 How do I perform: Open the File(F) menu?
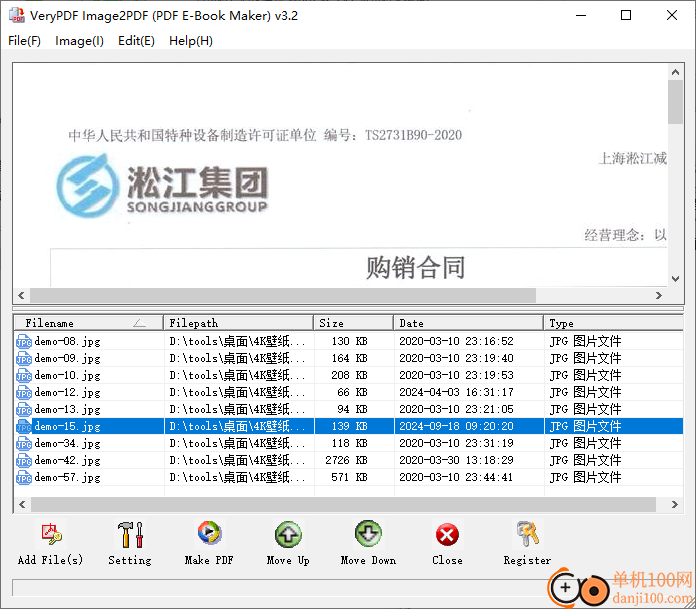tap(24, 41)
